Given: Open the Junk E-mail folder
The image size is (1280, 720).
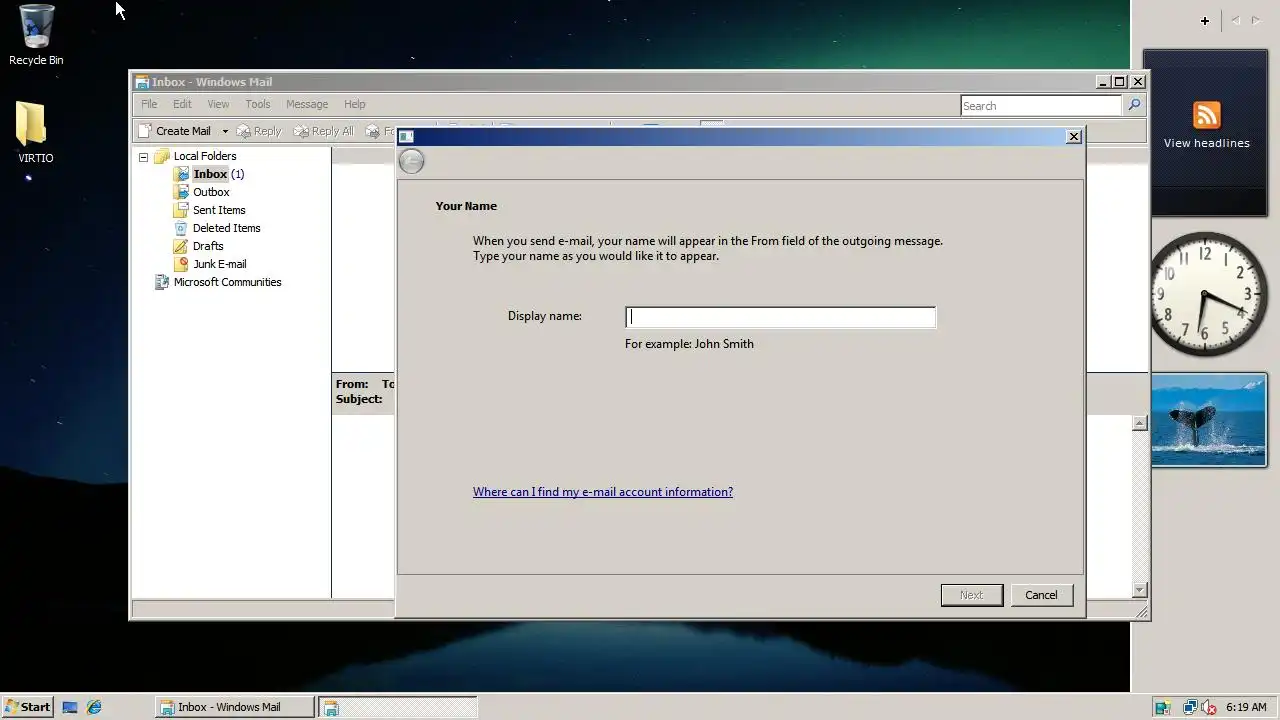Looking at the screenshot, I should click(x=210, y=264).
